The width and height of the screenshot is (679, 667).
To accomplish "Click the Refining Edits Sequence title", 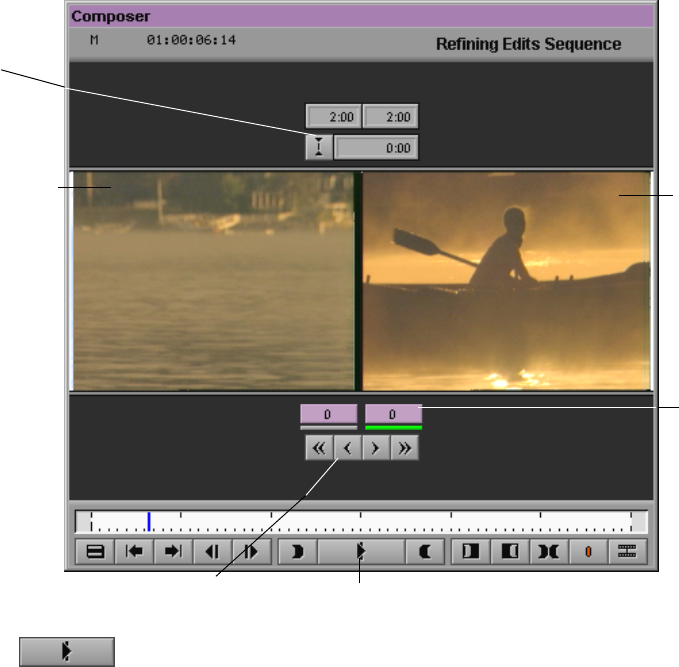I will (x=528, y=44).
